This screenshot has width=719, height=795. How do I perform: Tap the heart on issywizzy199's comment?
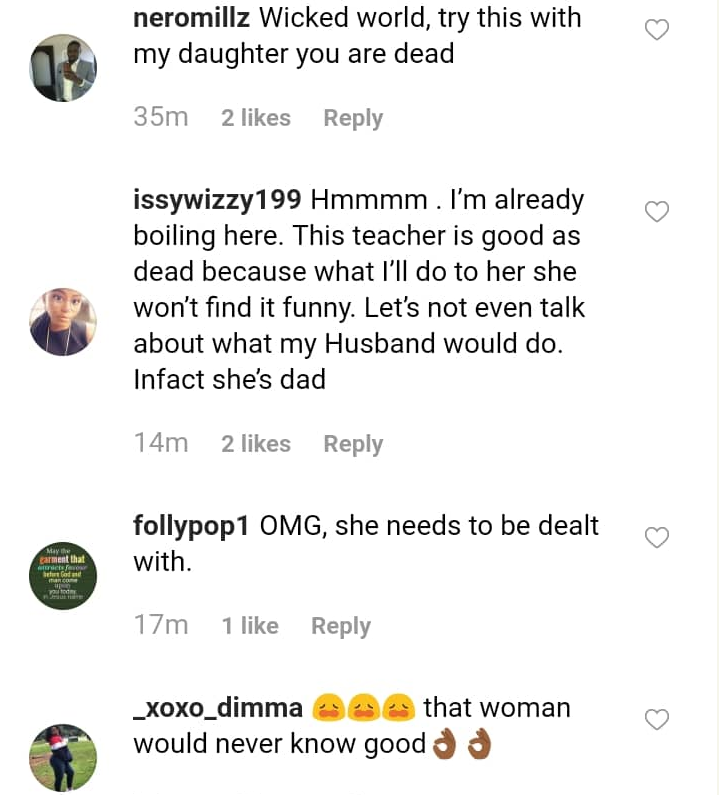click(656, 212)
